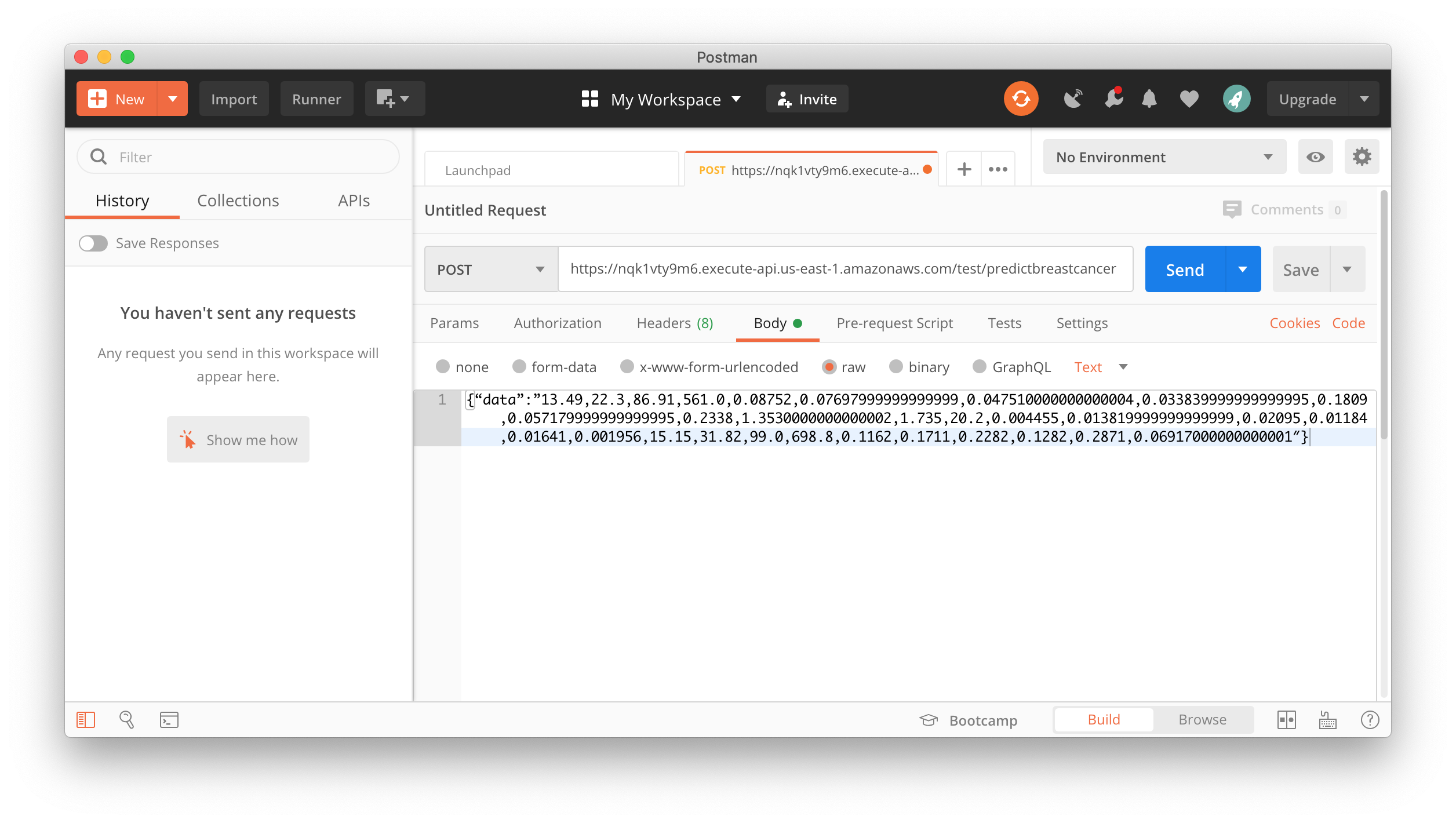Image resolution: width=1456 pixels, height=823 pixels.
Task: Click the blue Send button
Action: pyautogui.click(x=1185, y=270)
